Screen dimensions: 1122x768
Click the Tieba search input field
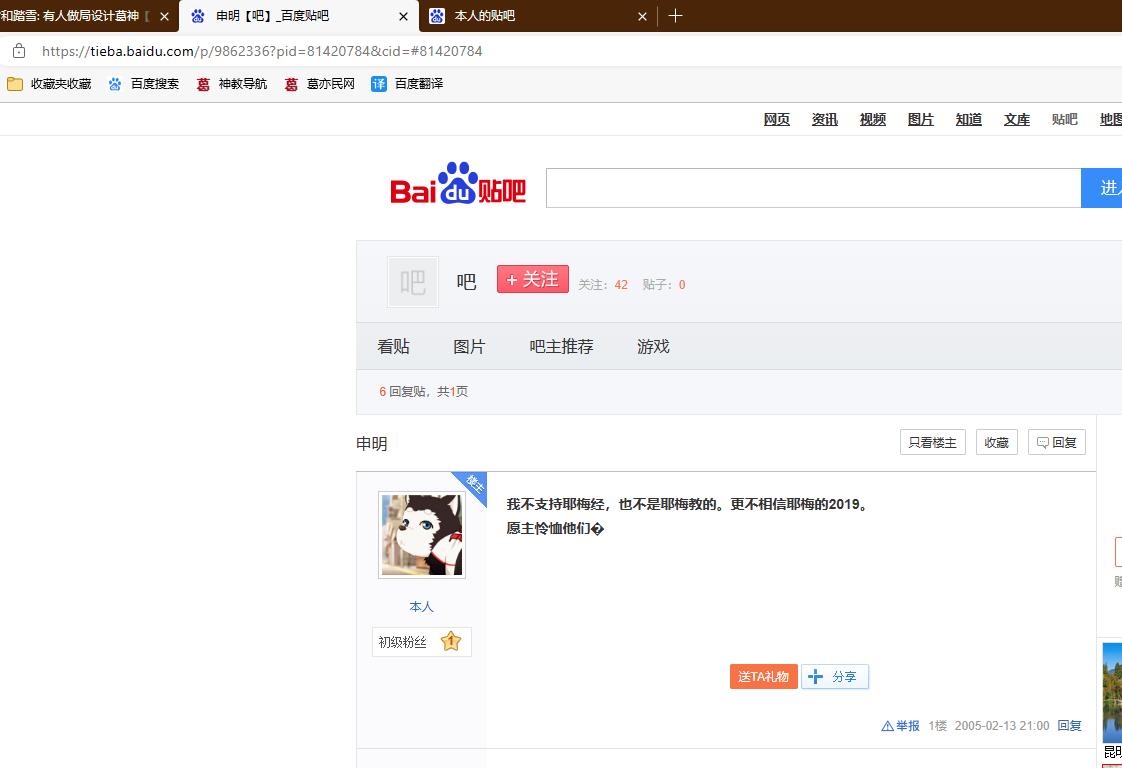click(812, 188)
